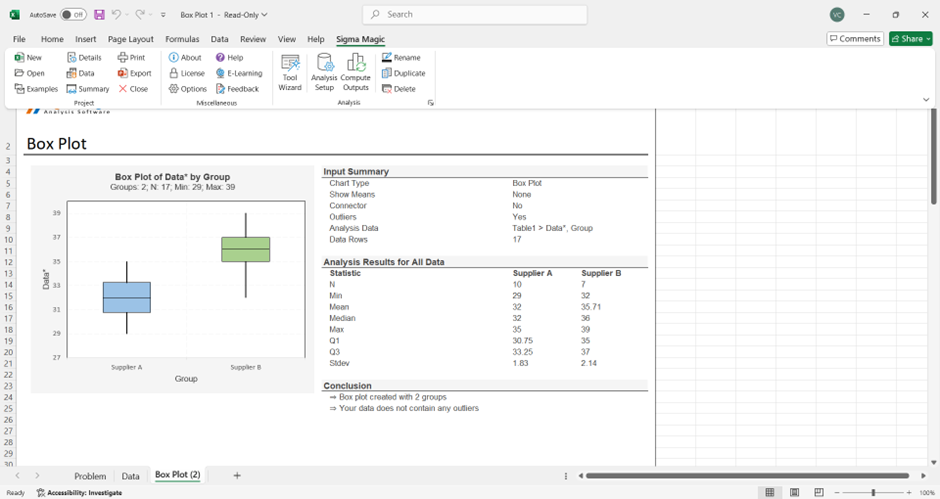Switch to the Home ribbon tab
The image size is (940, 499).
point(52,39)
